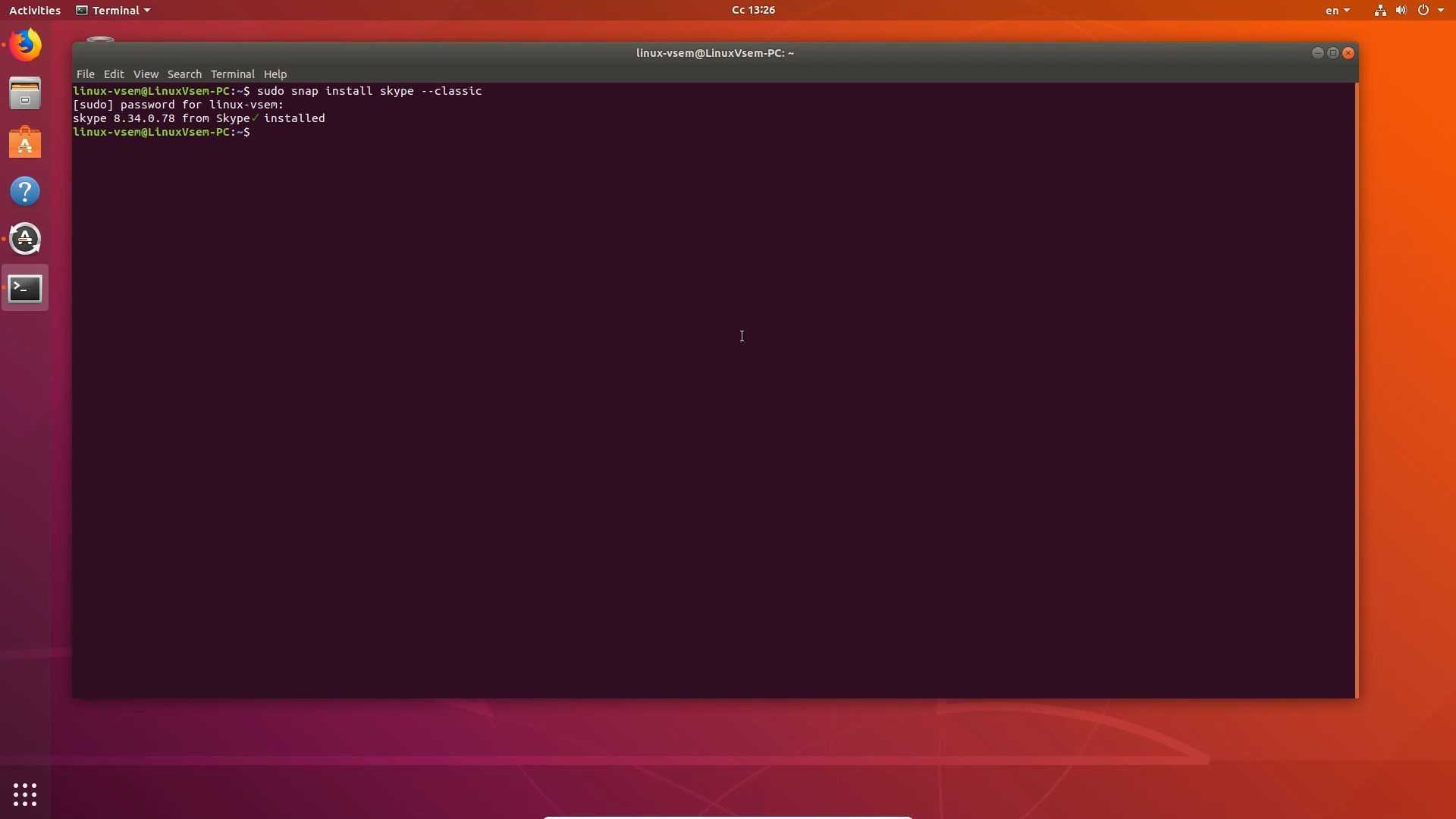Open the power menu icon

[x=1423, y=11]
